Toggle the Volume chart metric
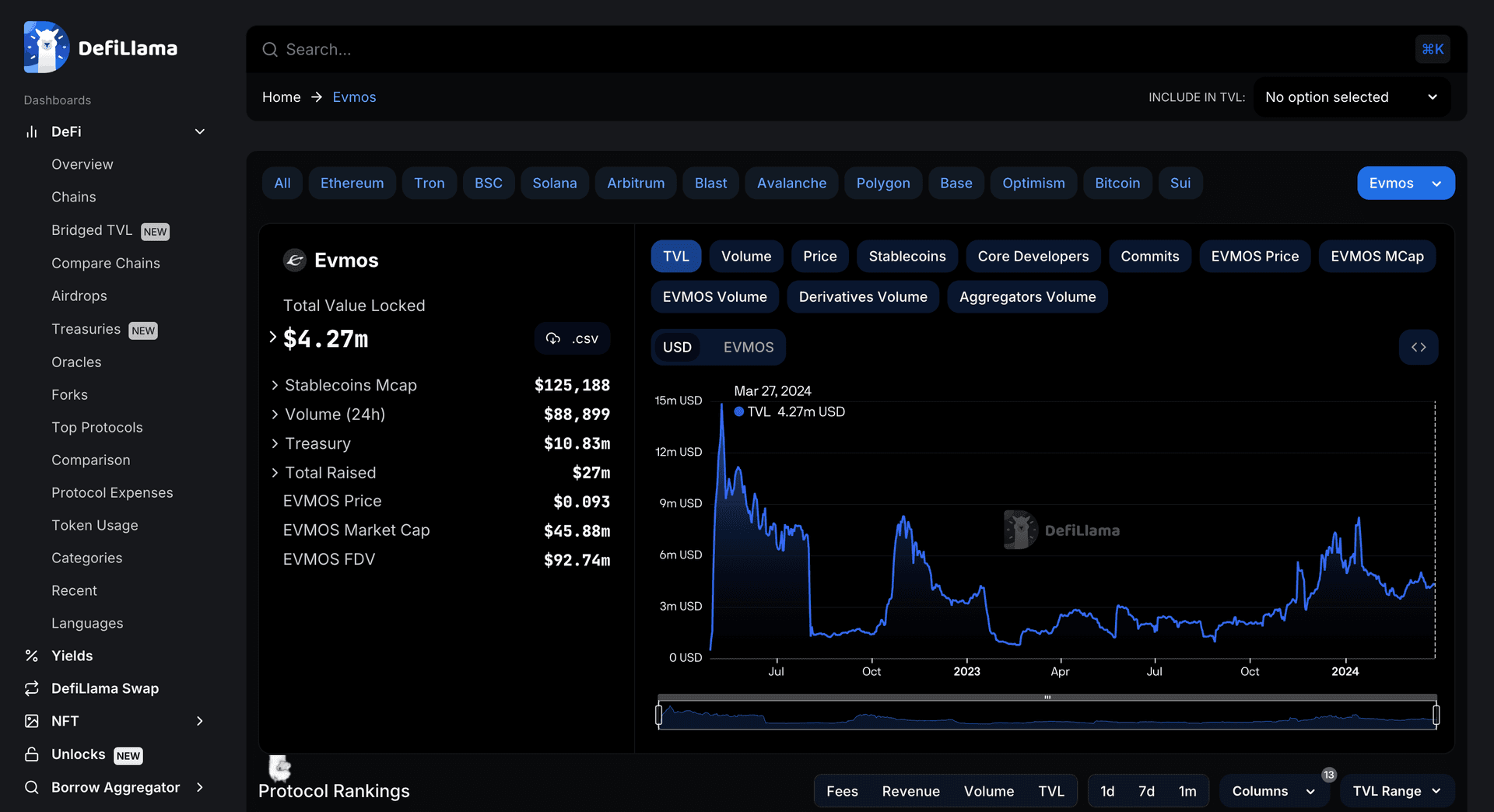1494x812 pixels. [746, 257]
